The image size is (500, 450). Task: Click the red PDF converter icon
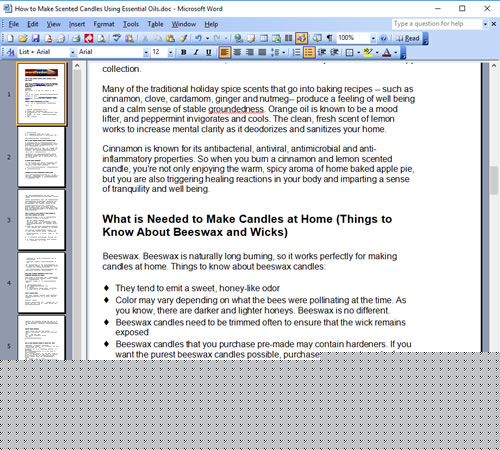click(89, 38)
